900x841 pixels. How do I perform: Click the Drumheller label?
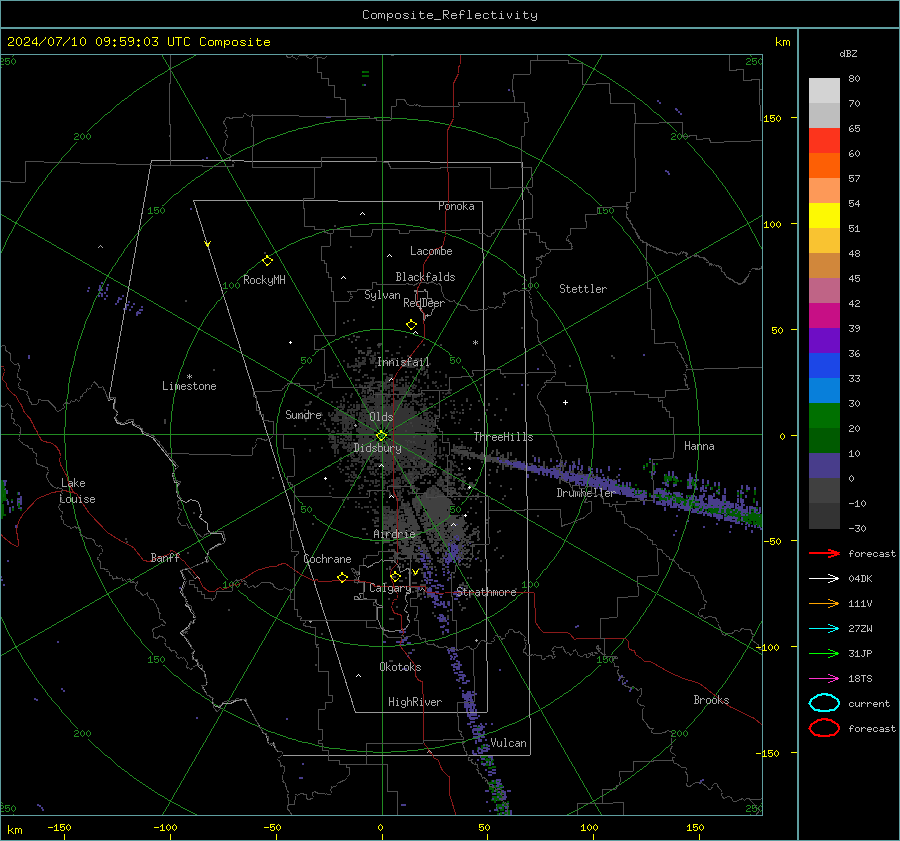coord(585,493)
